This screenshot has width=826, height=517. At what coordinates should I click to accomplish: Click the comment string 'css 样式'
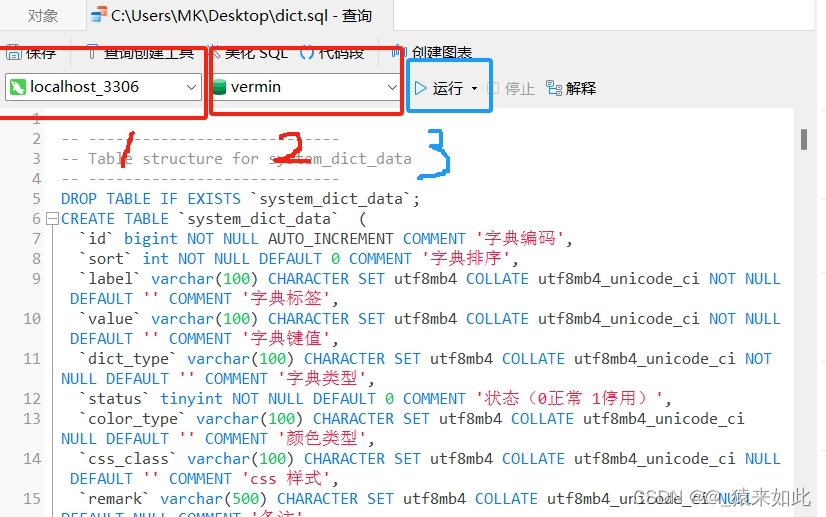coord(286,479)
